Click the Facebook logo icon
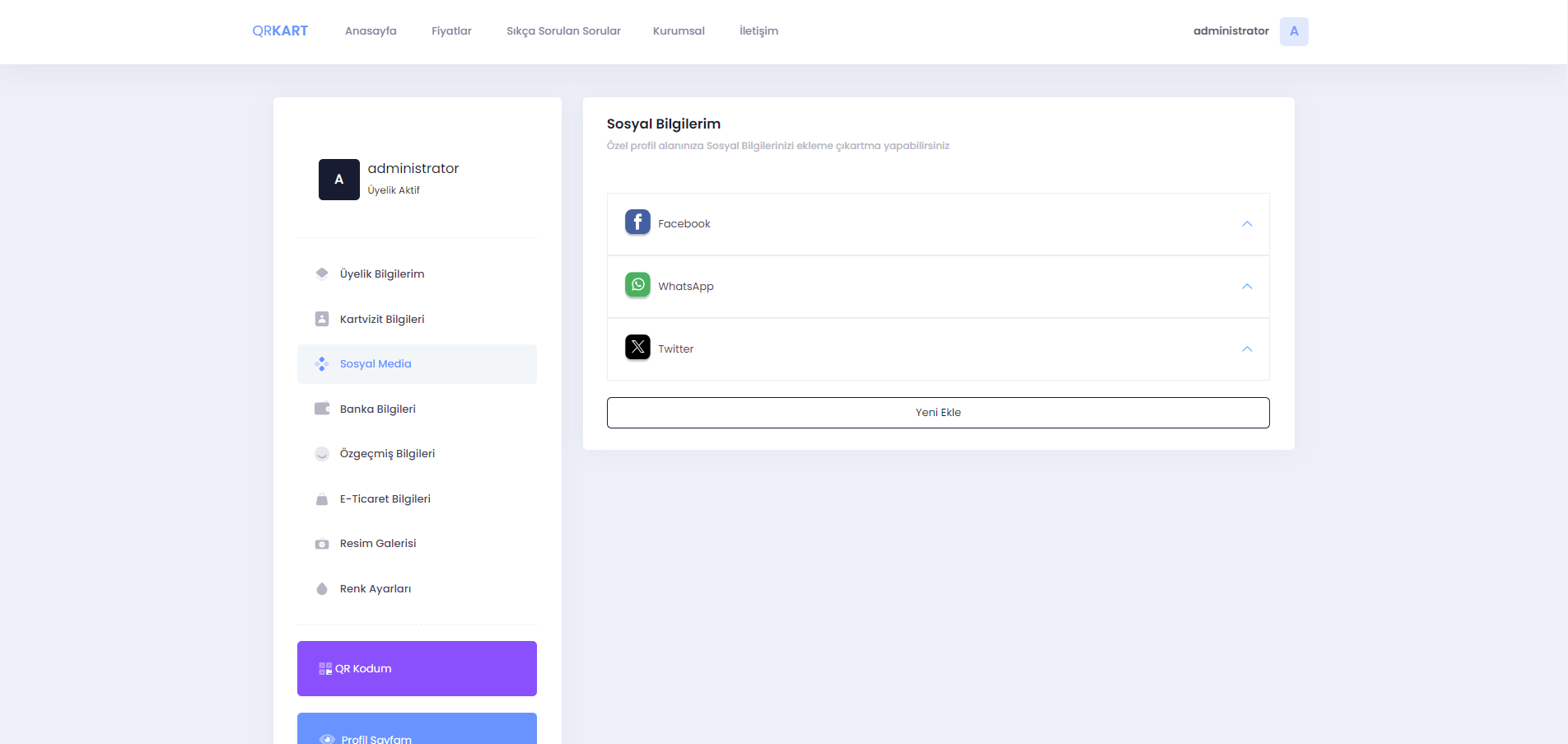Screen dimensions: 1568x744 (637, 222)
